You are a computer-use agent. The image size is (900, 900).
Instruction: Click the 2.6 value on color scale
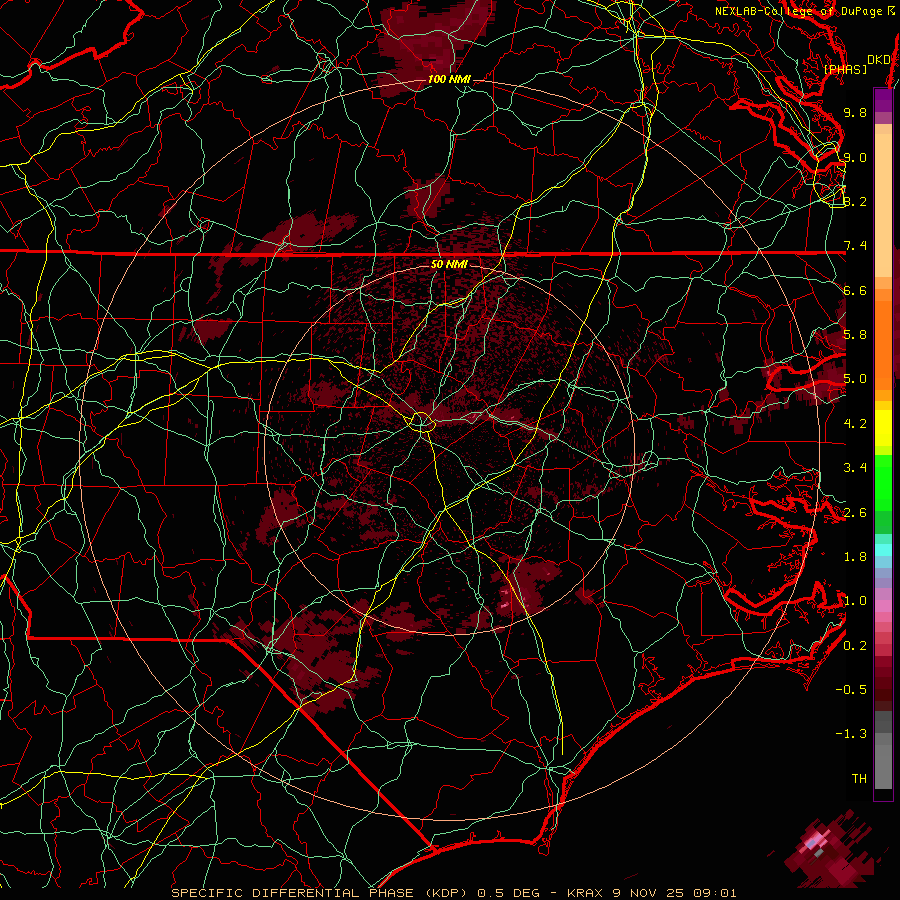[x=855, y=512]
